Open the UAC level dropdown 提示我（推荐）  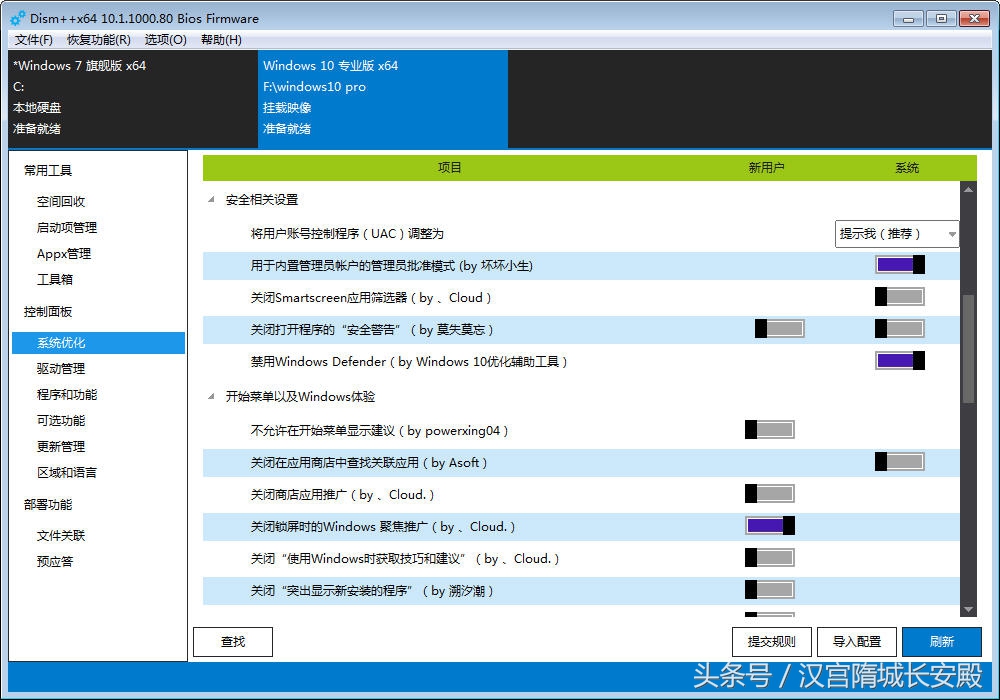click(897, 234)
